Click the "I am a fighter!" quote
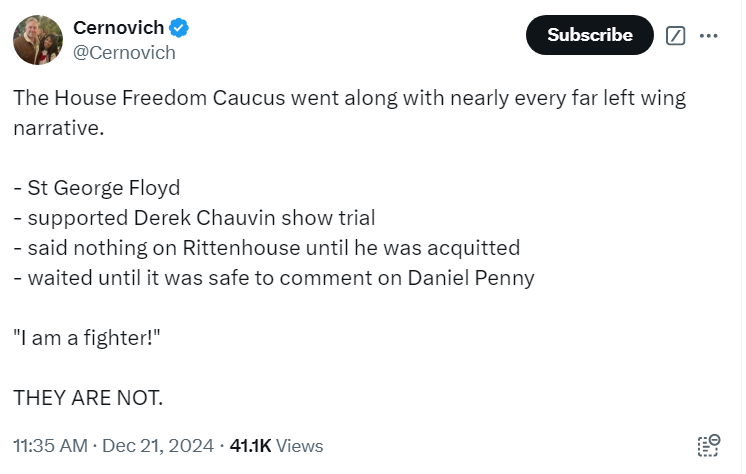This screenshot has width=746, height=474. tap(87, 339)
